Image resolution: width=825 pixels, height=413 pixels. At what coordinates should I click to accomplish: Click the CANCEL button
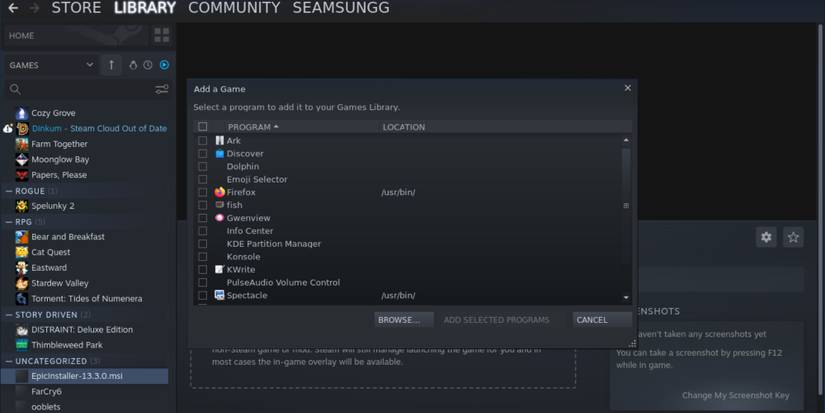click(602, 320)
